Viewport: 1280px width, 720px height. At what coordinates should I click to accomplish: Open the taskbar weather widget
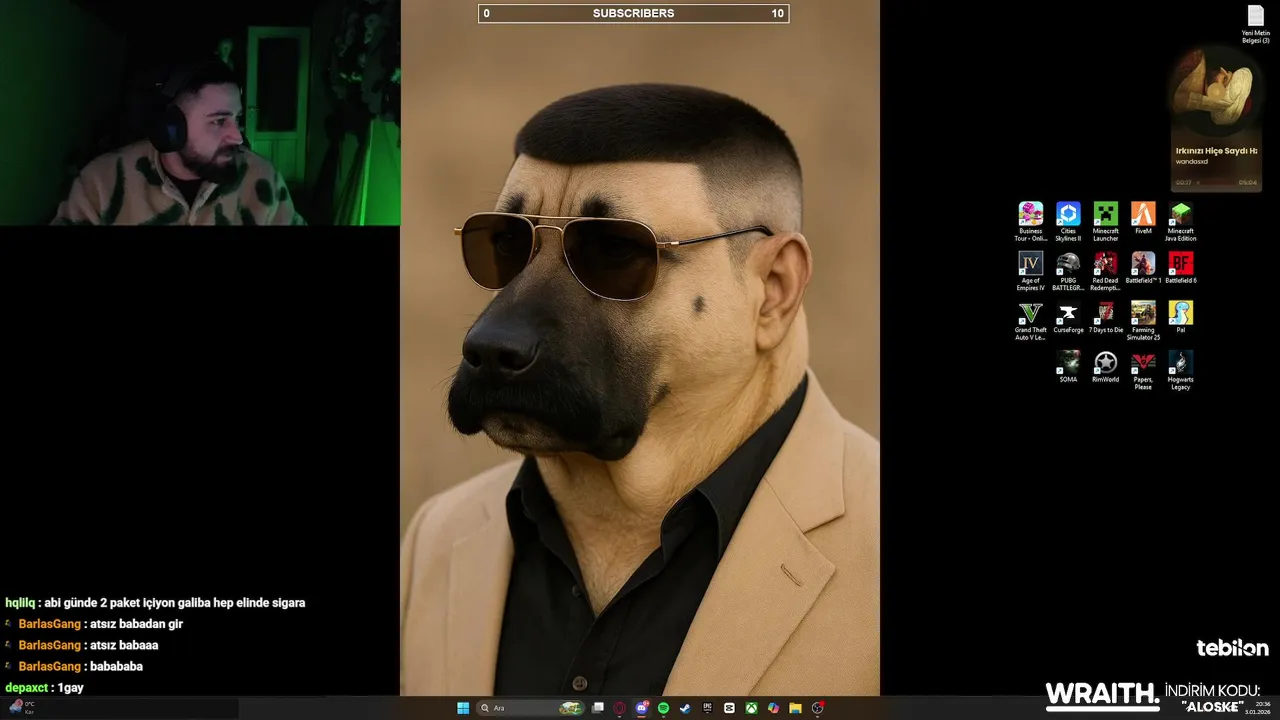pyautogui.click(x=22, y=708)
